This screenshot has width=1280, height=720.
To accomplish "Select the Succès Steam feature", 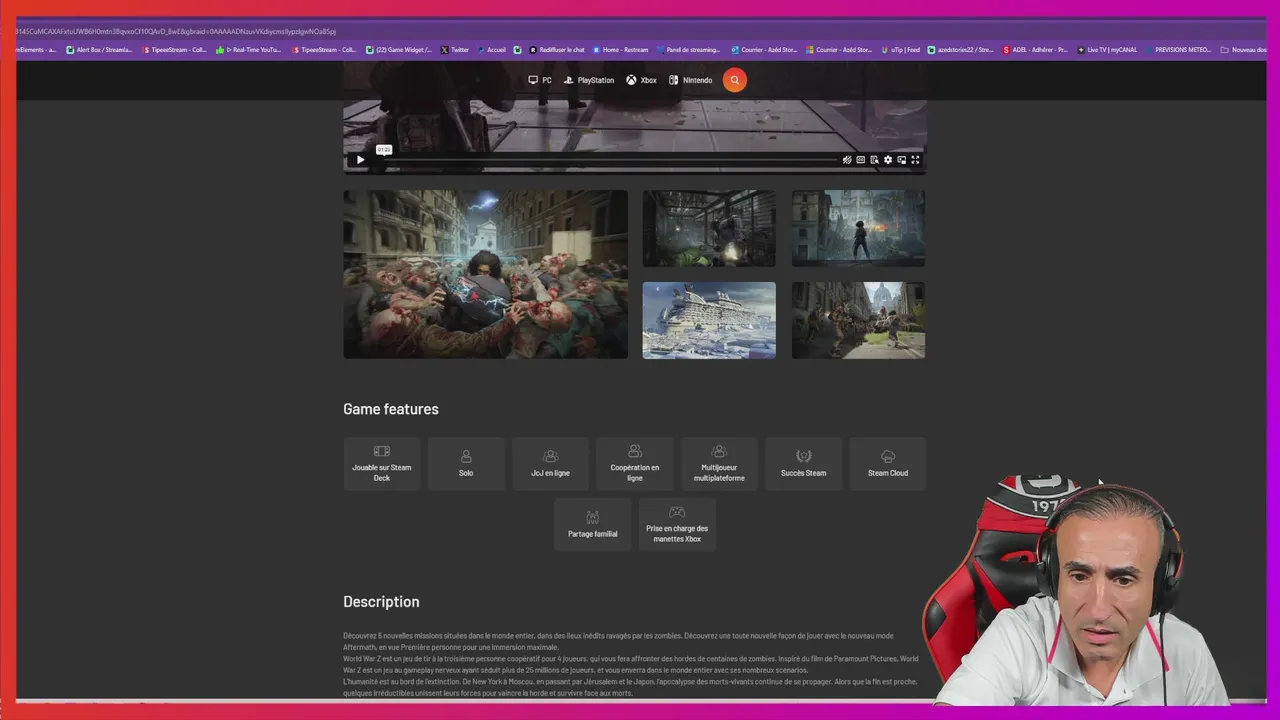I will (x=803, y=464).
